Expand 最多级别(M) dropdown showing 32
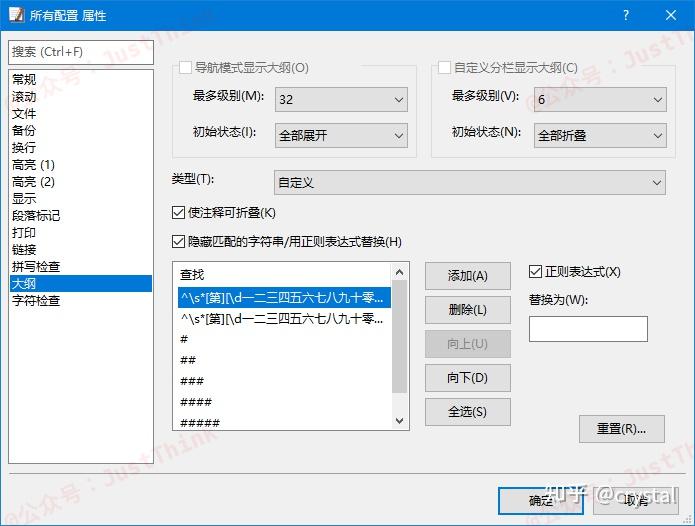 tap(341, 99)
